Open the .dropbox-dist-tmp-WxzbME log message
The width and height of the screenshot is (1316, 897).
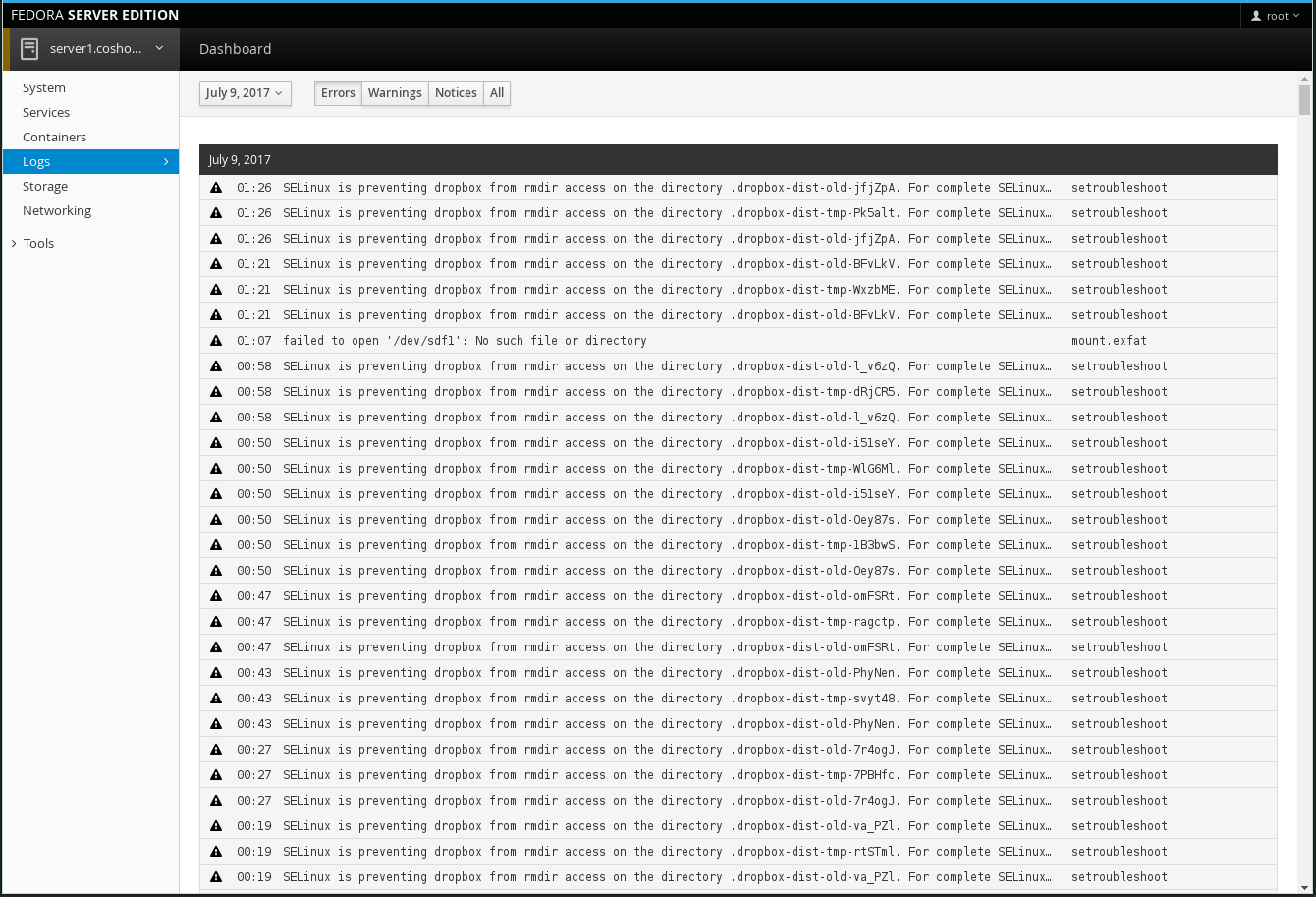(666, 290)
